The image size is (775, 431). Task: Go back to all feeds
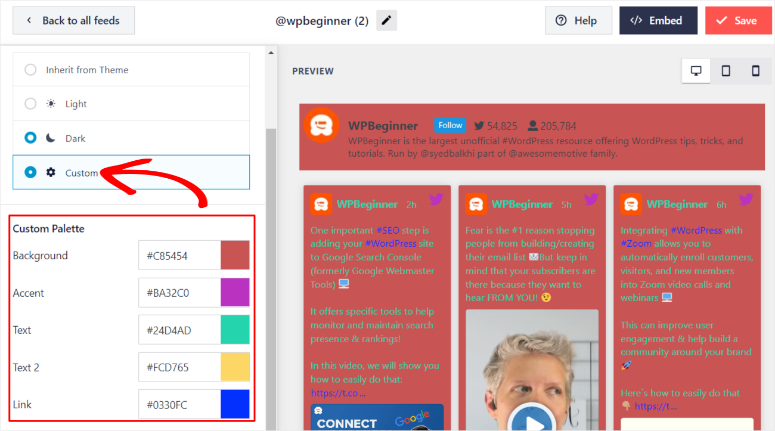click(x=74, y=21)
